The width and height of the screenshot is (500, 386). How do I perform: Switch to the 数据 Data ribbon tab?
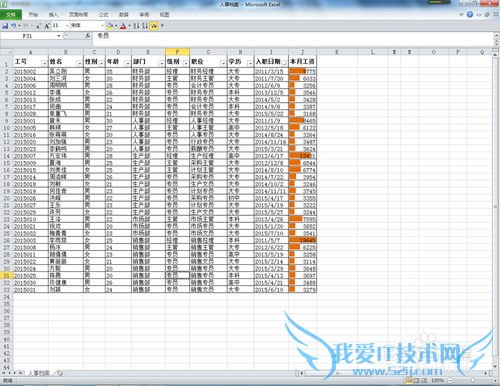[x=124, y=15]
